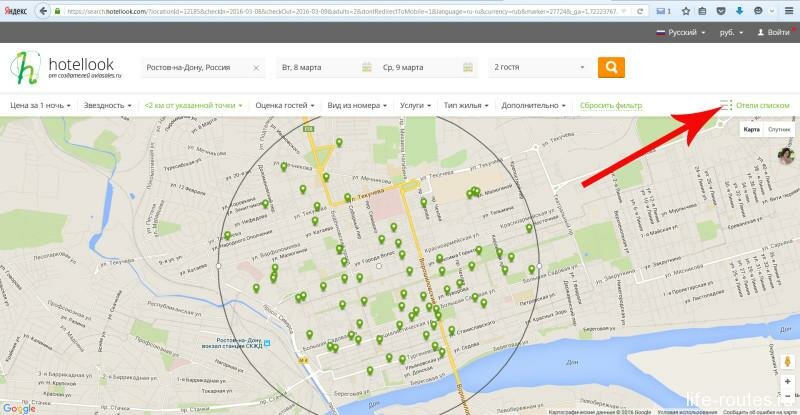Viewport: 800px width, 415px height.
Task: Click the orange search magnifier button
Action: pos(611,68)
